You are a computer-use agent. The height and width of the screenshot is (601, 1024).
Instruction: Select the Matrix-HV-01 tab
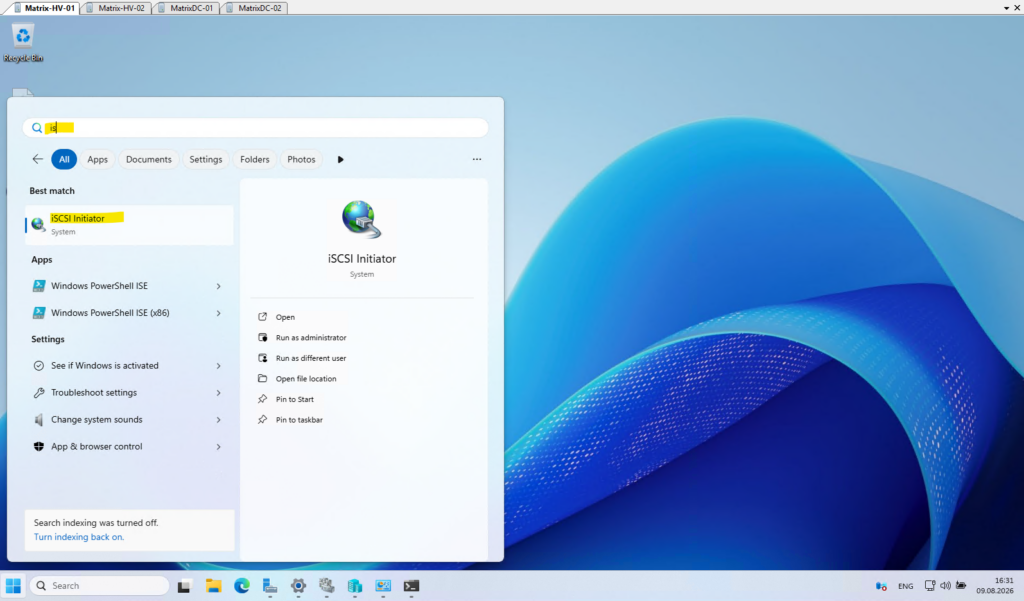[44, 8]
